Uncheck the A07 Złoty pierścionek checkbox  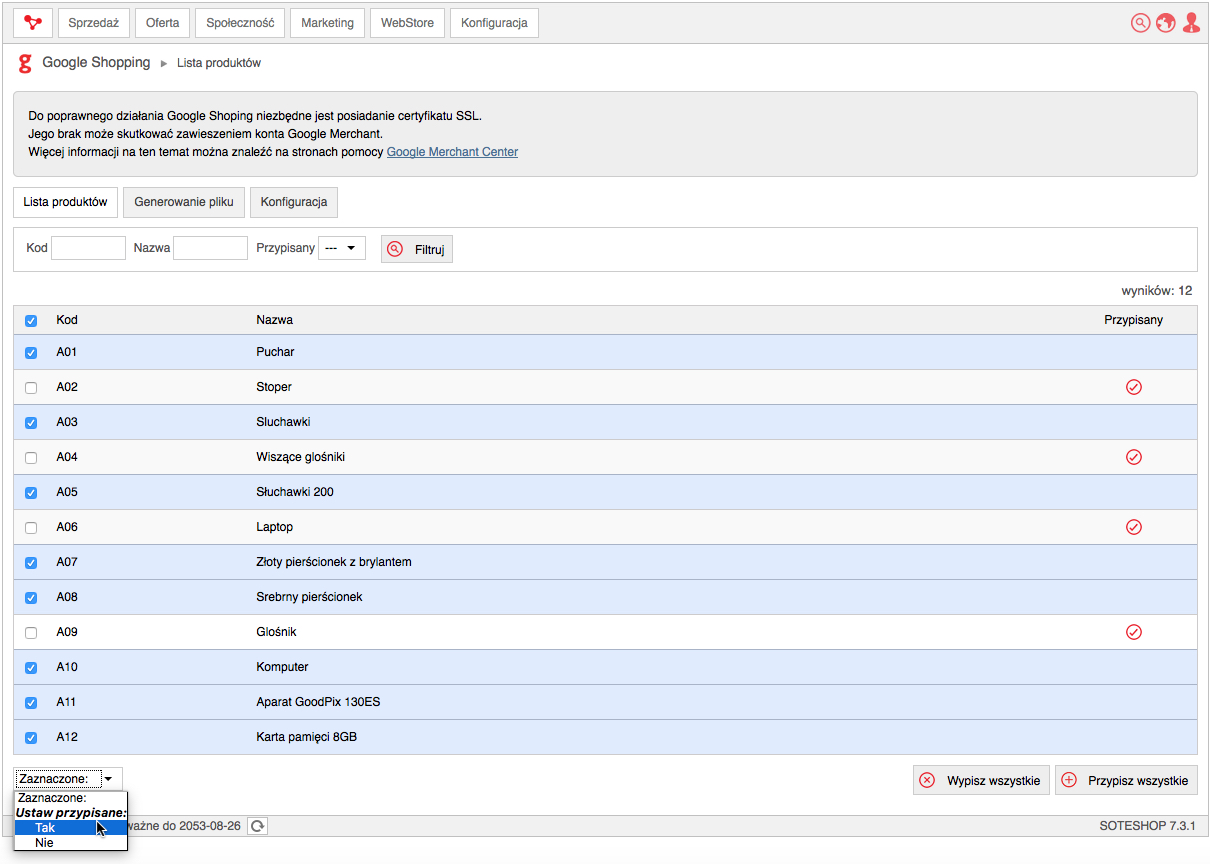31,563
